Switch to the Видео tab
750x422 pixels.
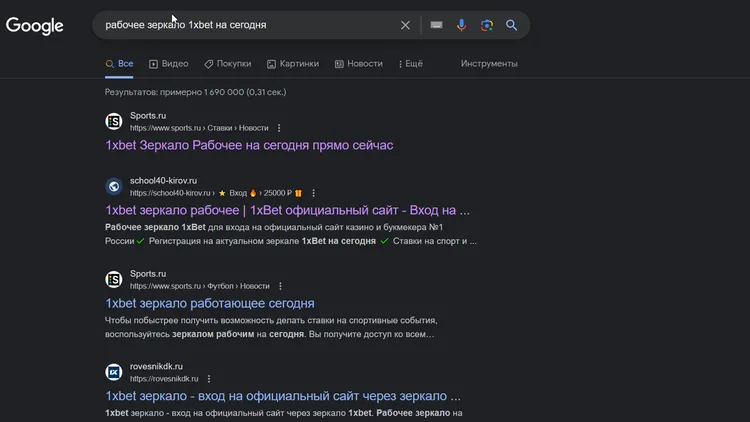click(168, 64)
